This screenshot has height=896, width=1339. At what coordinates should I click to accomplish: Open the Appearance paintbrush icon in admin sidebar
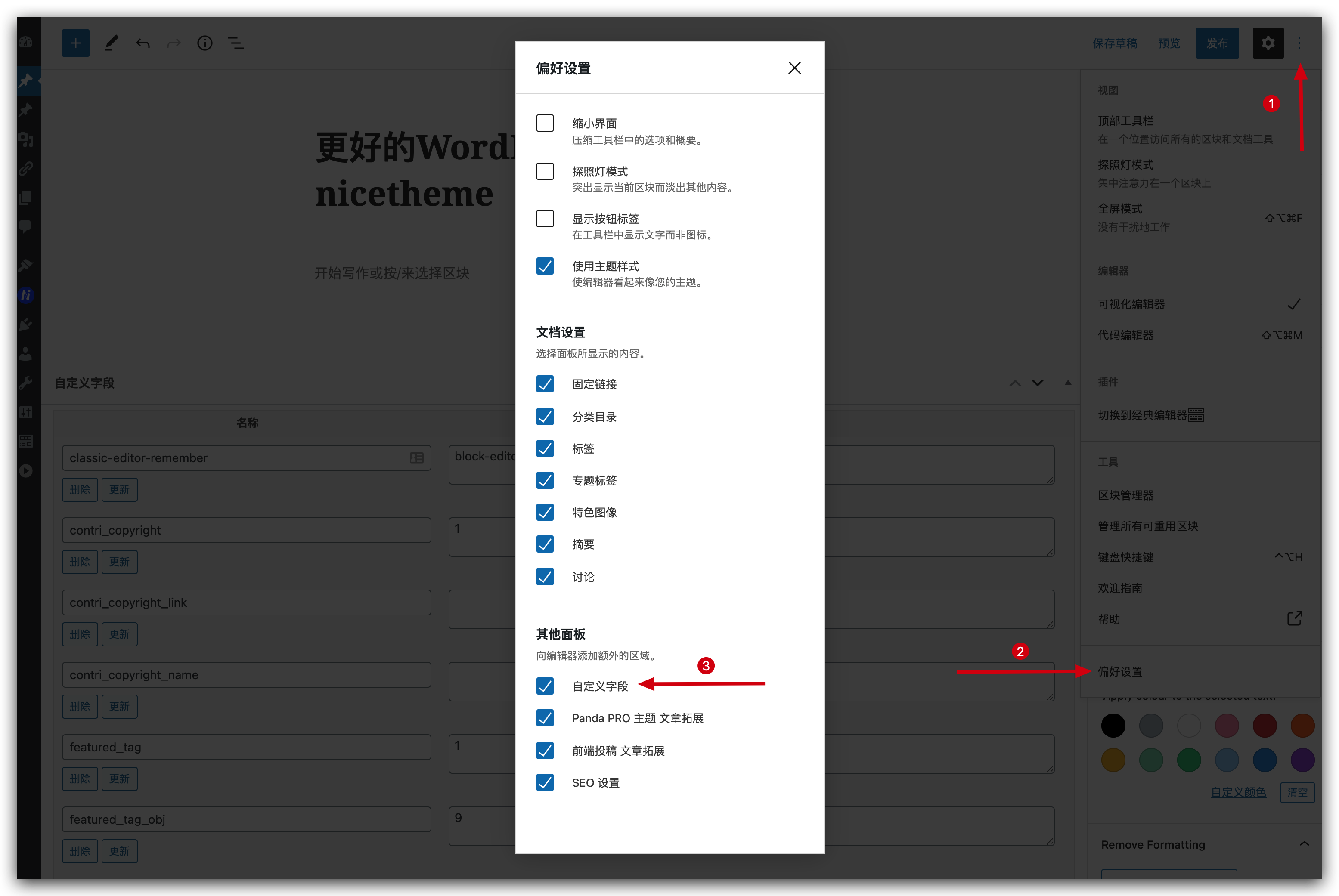26,265
